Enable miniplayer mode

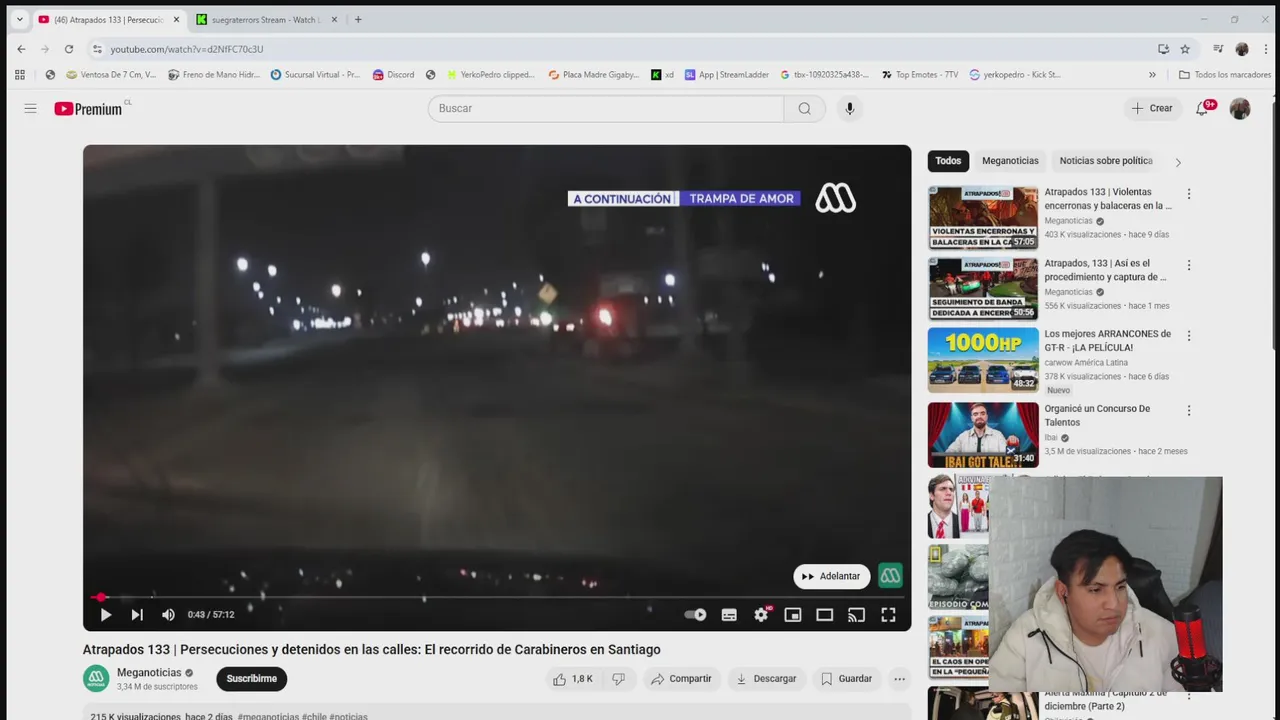pyautogui.click(x=793, y=615)
